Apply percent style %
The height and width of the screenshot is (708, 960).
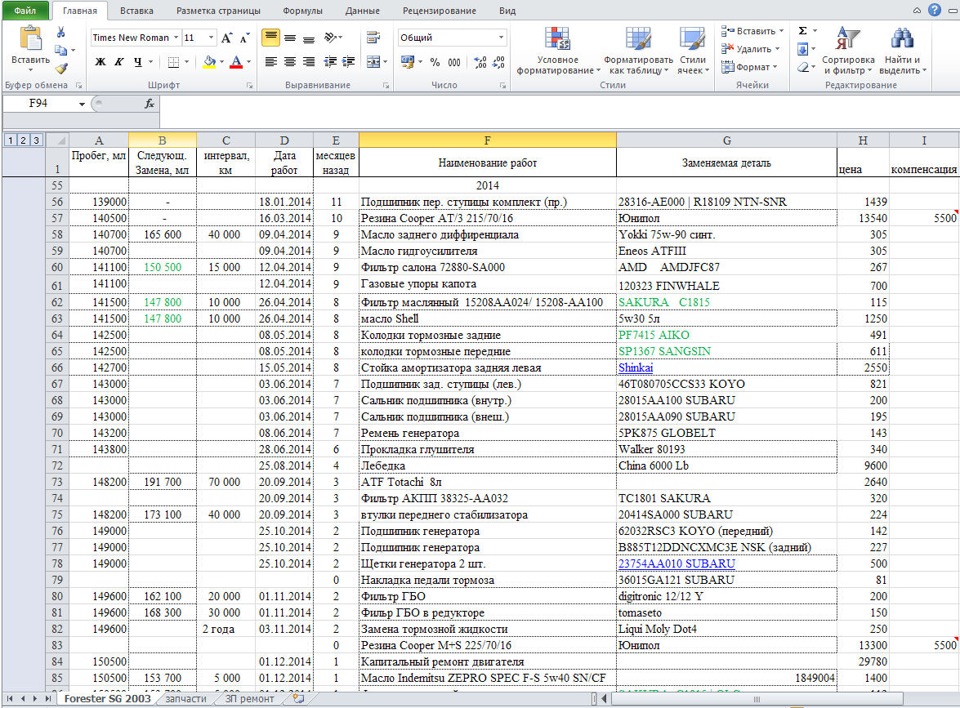pyautogui.click(x=435, y=62)
